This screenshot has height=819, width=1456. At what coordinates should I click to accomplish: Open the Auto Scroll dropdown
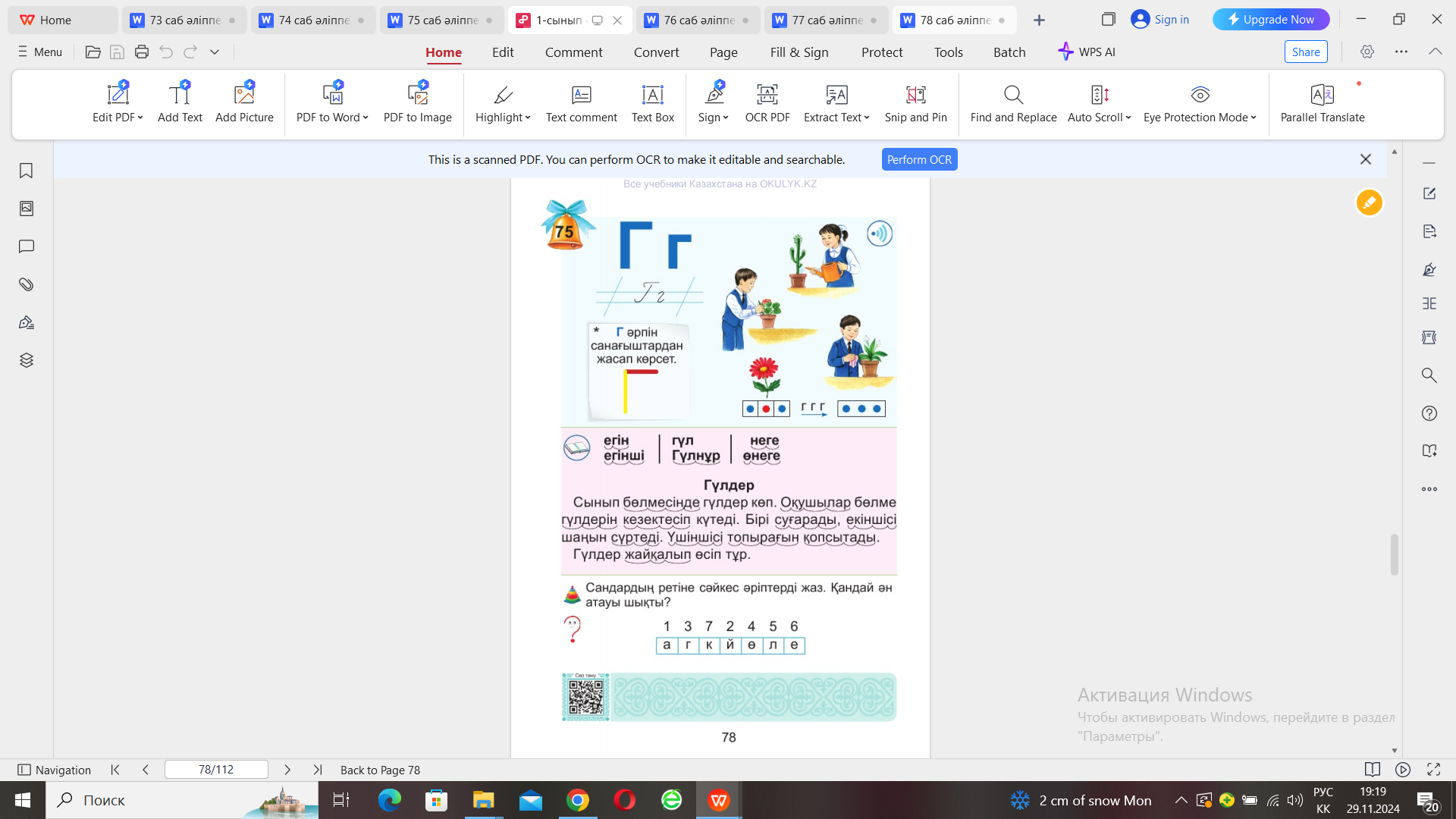point(1128,118)
